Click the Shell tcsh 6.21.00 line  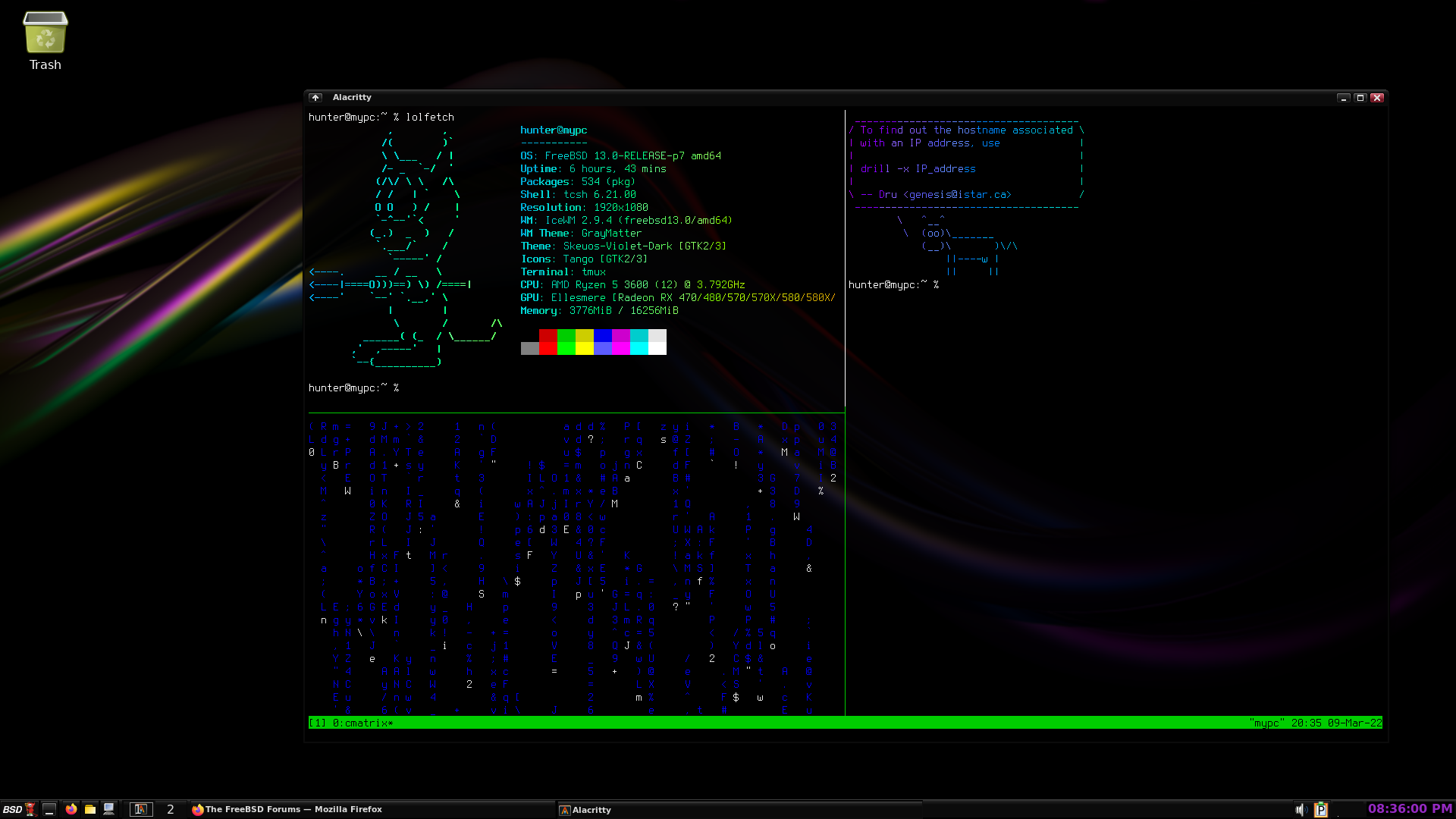click(578, 194)
